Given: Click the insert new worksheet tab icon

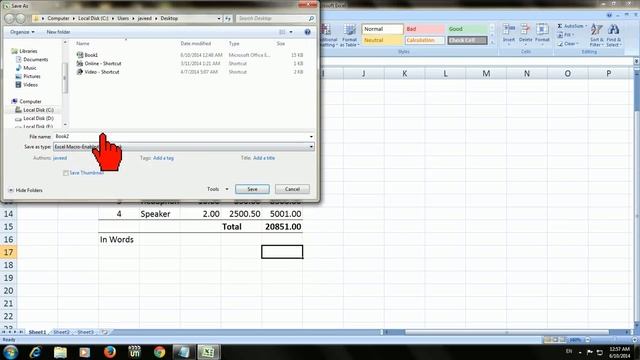Looking at the screenshot, I should coord(104,332).
